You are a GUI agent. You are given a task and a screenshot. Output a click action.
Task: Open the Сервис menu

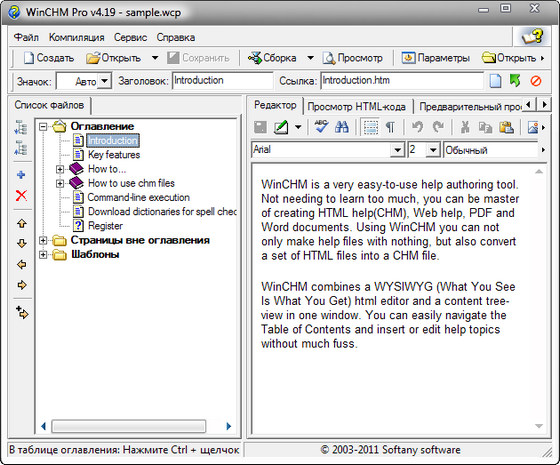pyautogui.click(x=130, y=38)
